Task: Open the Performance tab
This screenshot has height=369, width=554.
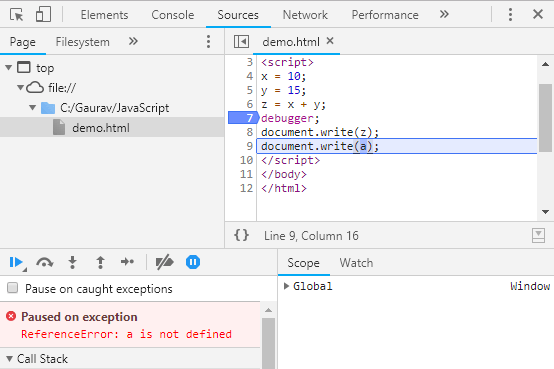Action: (385, 15)
